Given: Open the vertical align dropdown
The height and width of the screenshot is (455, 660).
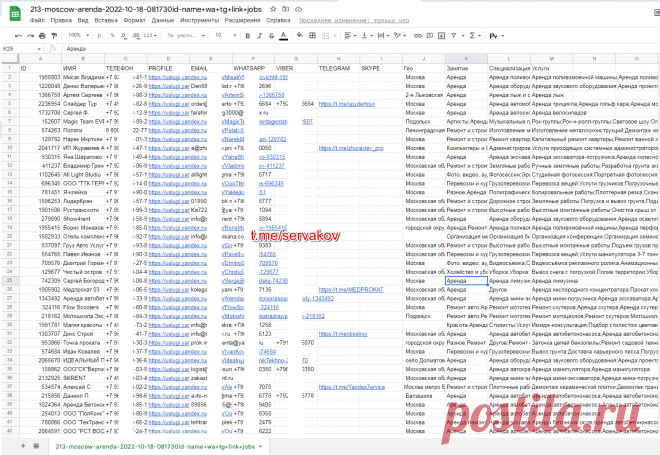Looking at the screenshot, I should 367,36.
